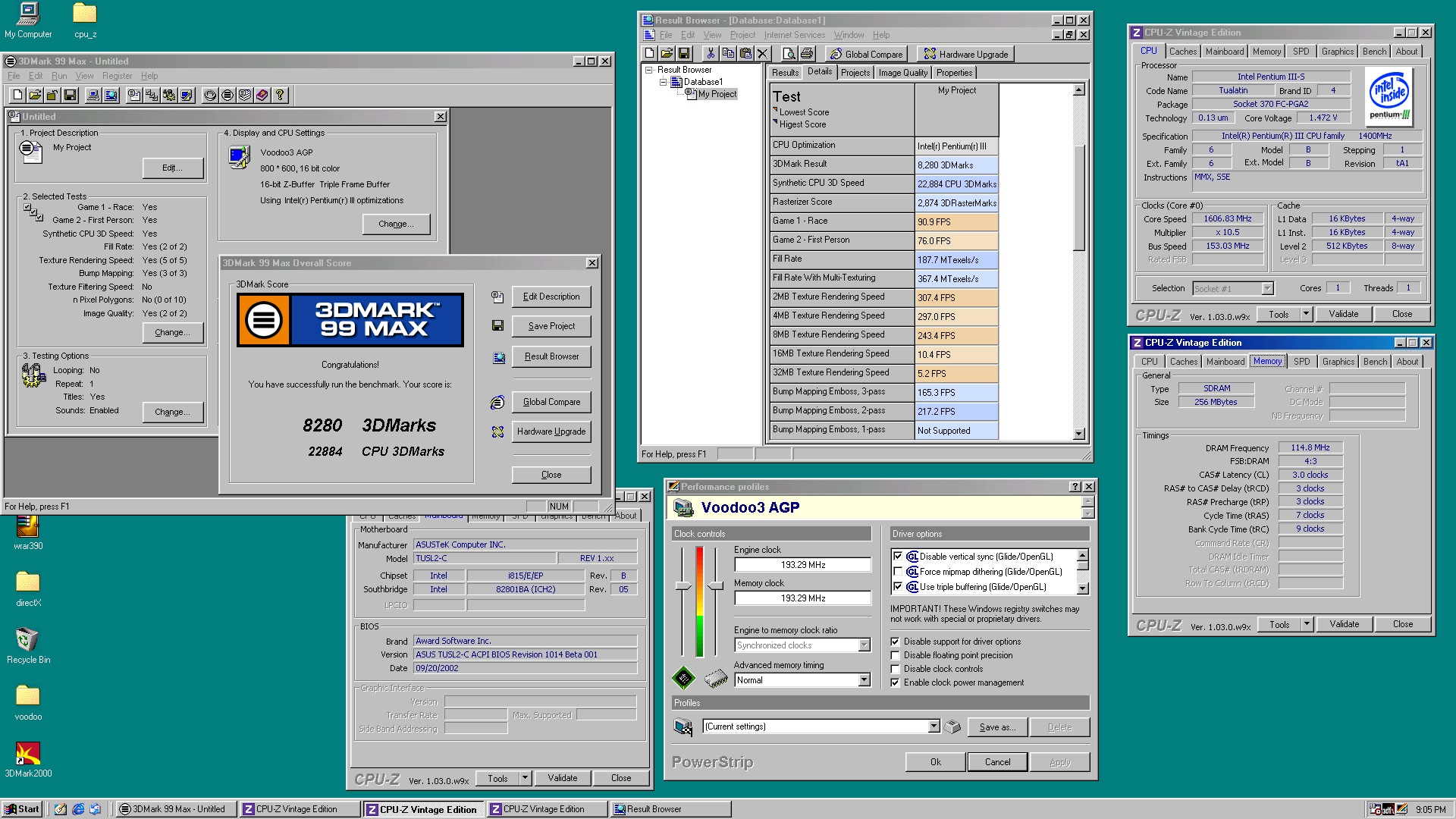
Task: Toggle Disable vertical sync (Glide/OpenGL) checkbox
Action: click(898, 557)
